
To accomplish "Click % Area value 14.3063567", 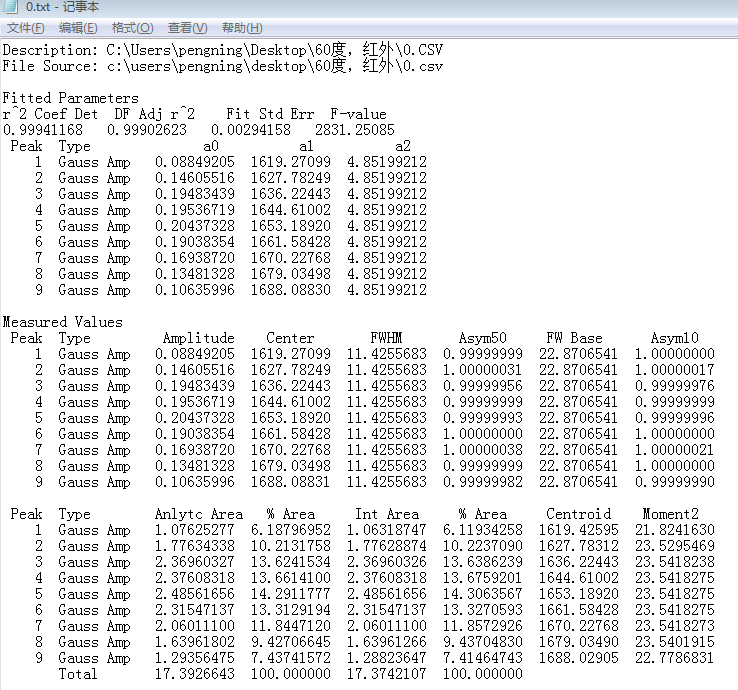I will pos(482,594).
